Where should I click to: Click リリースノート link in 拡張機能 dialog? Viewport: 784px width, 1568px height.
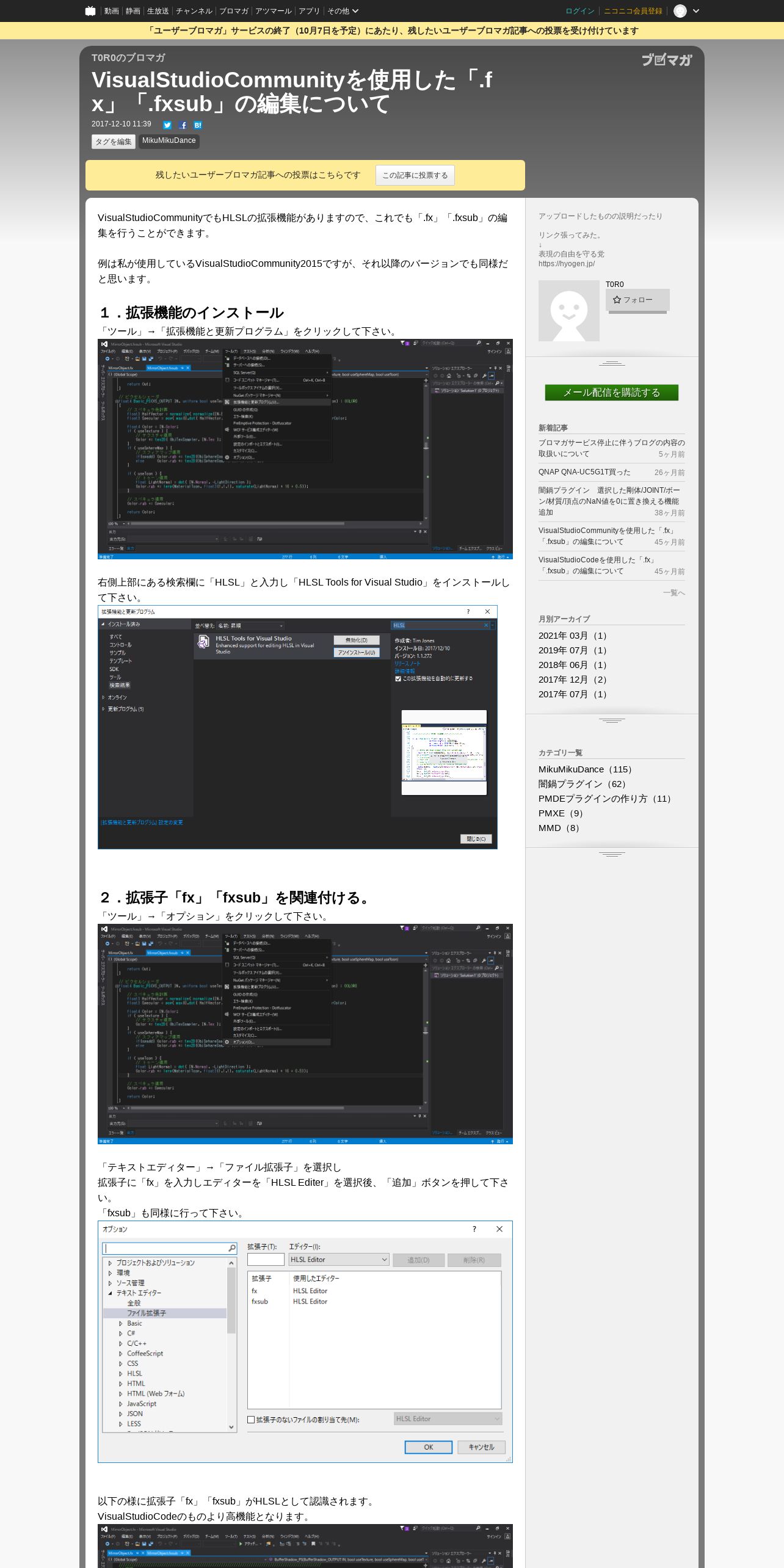(x=407, y=664)
